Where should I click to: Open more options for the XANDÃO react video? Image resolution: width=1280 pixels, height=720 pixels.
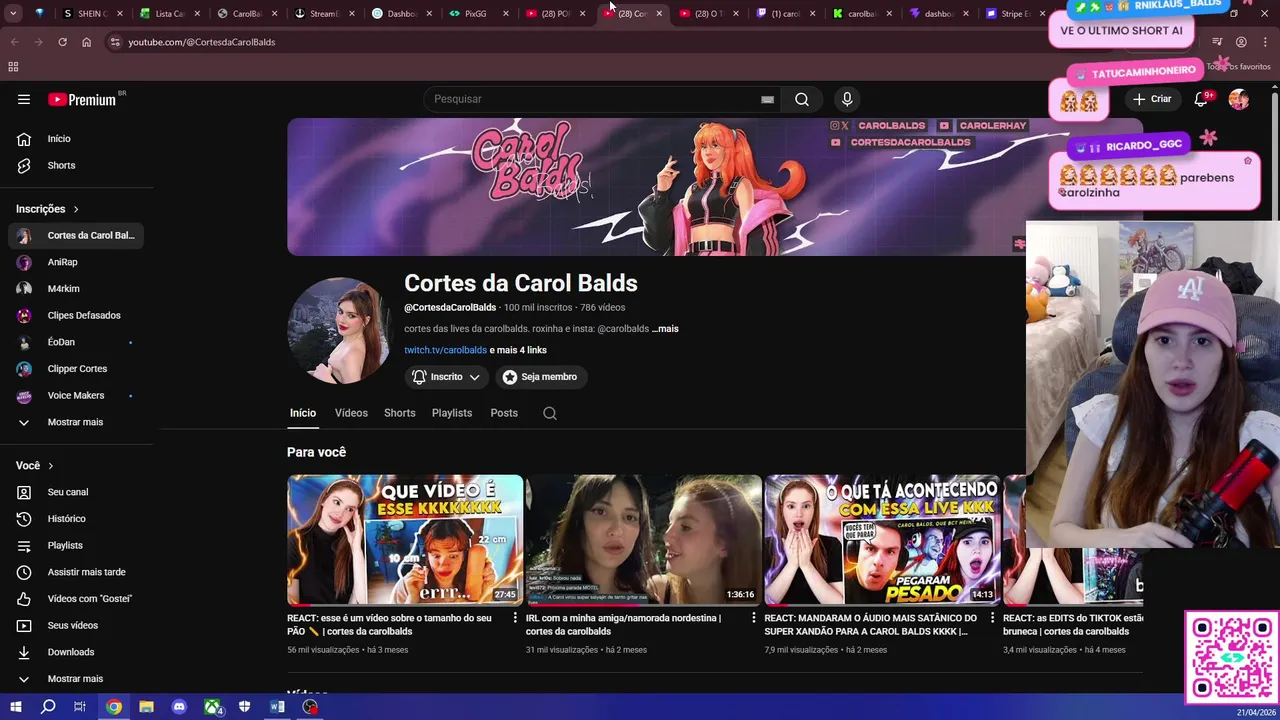point(993,618)
